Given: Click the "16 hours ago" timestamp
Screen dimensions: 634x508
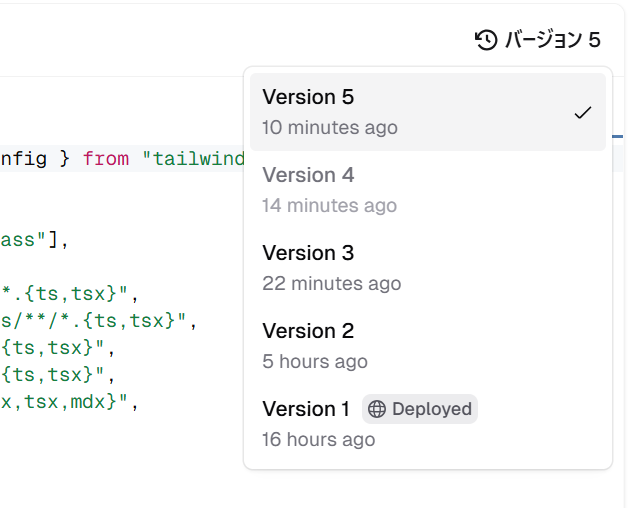Looking at the screenshot, I should (318, 440).
